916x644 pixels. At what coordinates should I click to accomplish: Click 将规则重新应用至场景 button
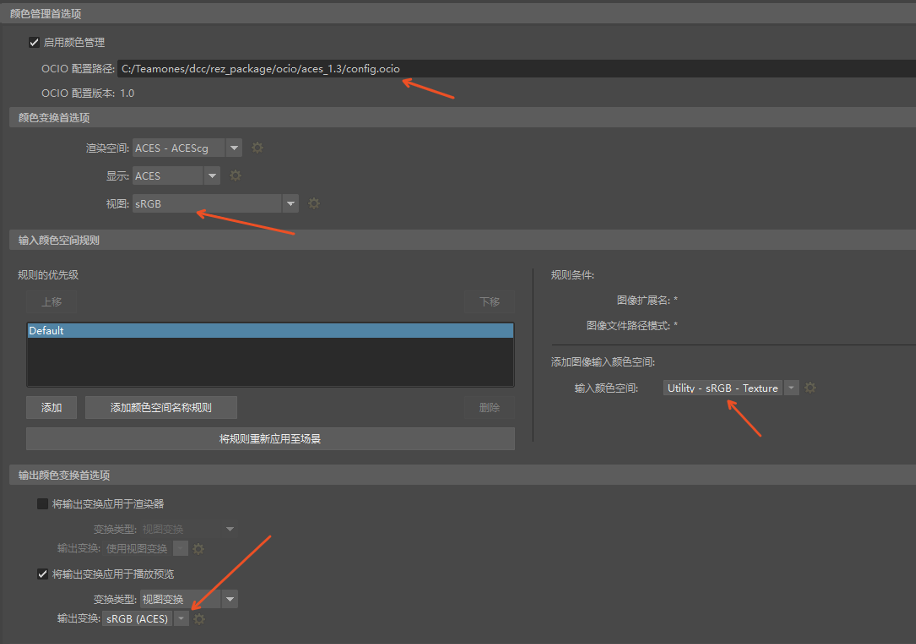[x=270, y=438]
